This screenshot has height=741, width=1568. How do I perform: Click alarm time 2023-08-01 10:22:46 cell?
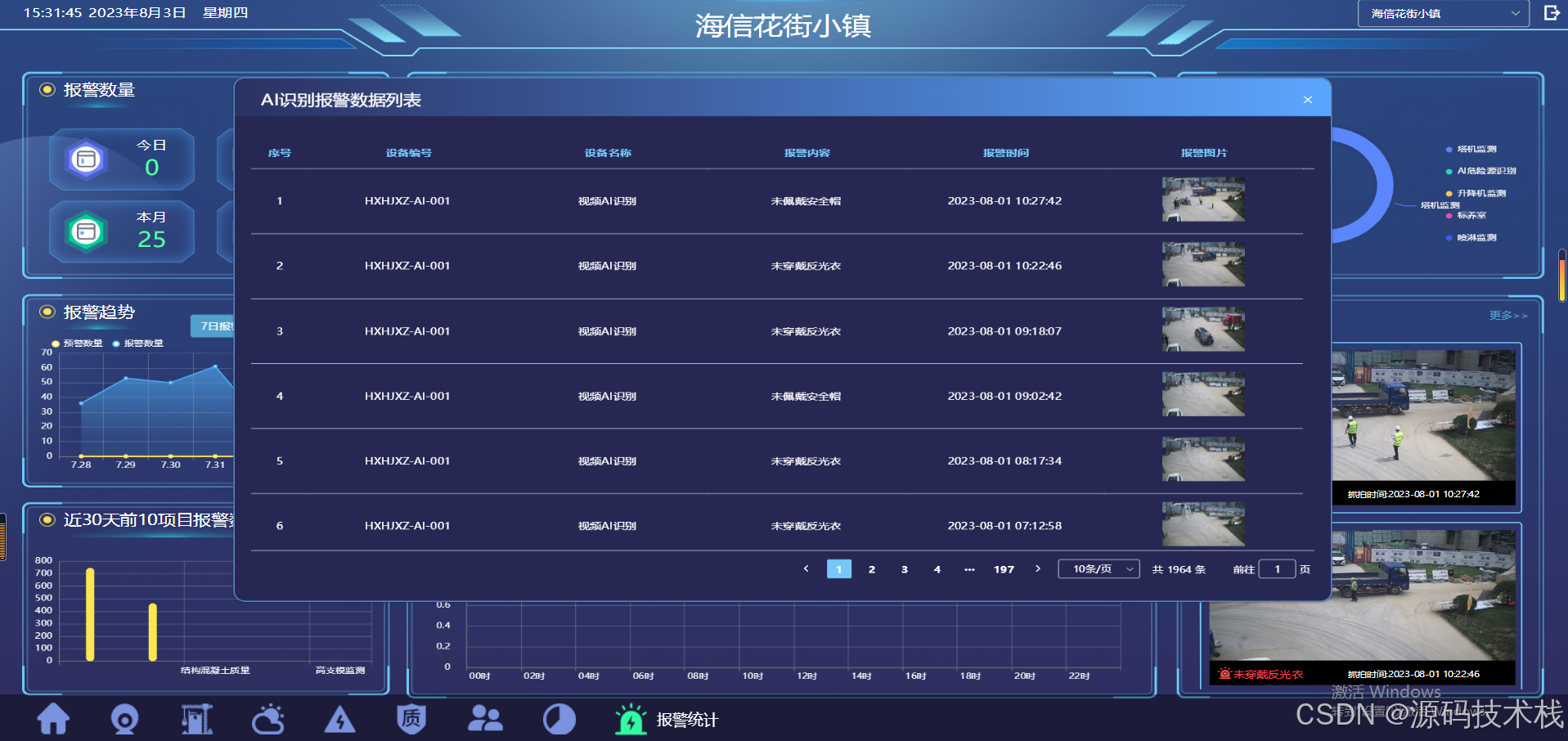(x=1004, y=266)
